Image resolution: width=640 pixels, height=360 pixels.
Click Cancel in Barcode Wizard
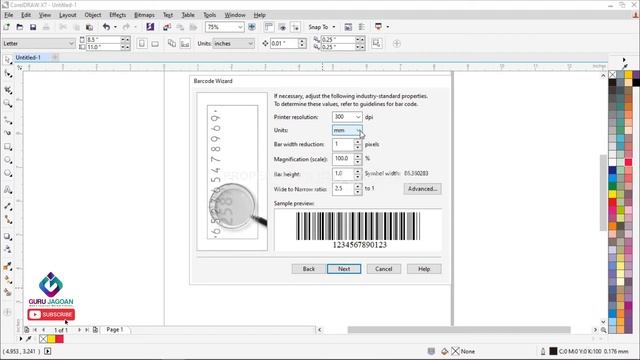(384, 269)
